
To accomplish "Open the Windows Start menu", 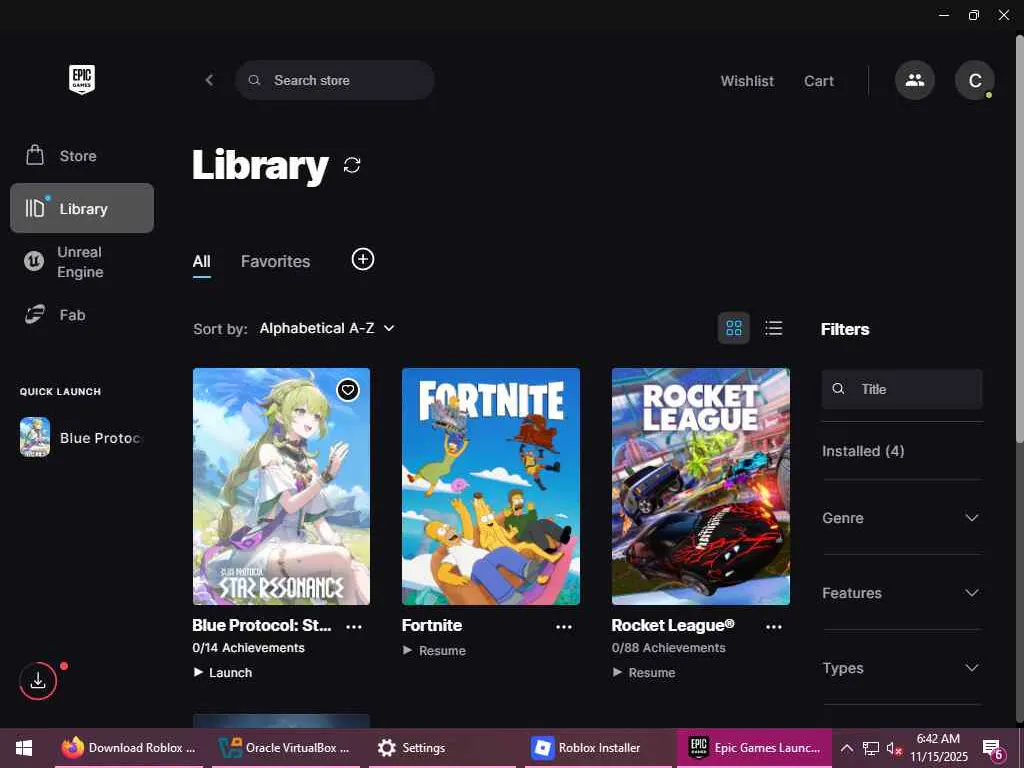I will (x=24, y=748).
